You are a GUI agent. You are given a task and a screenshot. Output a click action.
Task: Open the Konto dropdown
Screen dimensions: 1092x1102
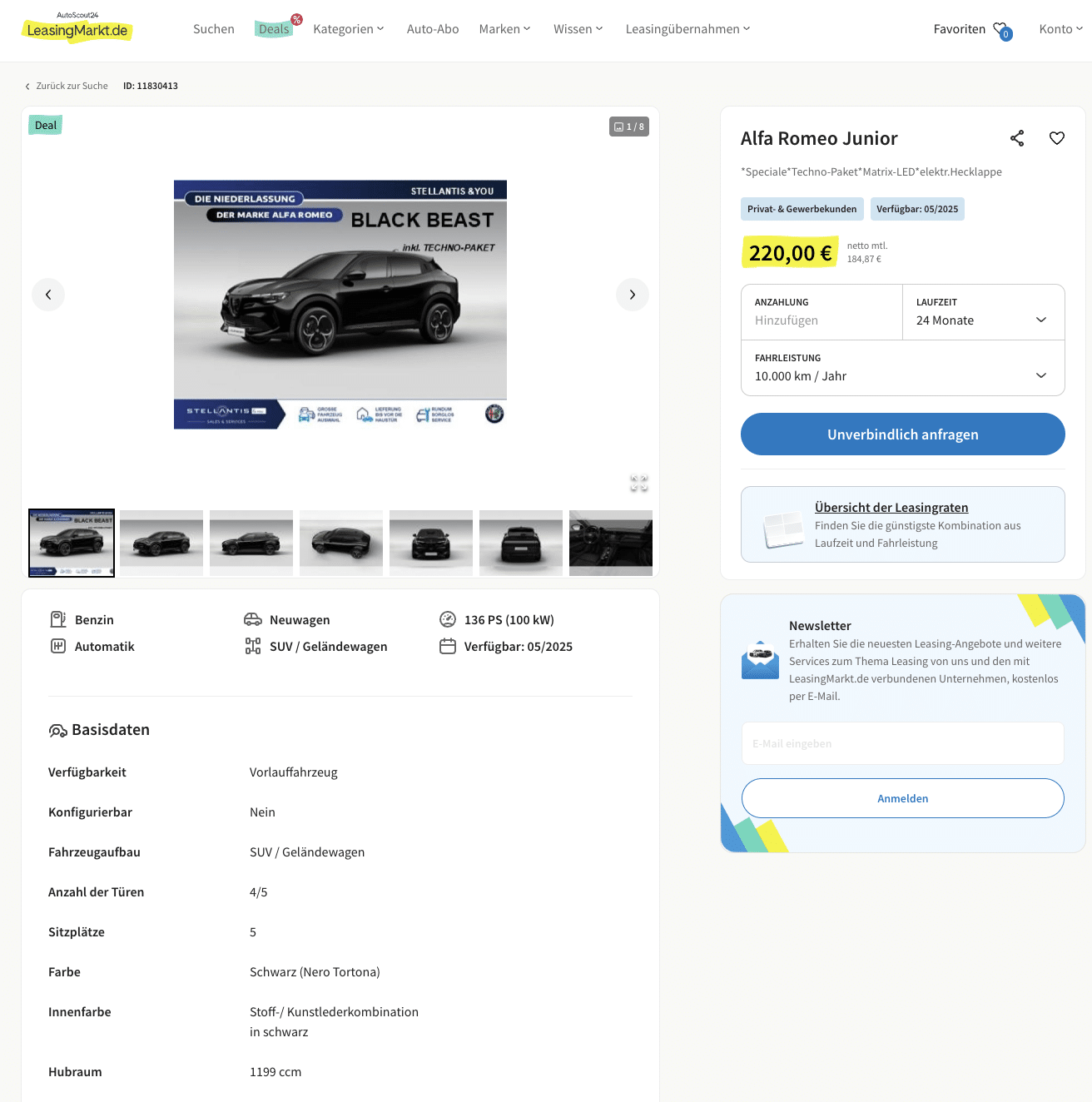tap(1061, 29)
